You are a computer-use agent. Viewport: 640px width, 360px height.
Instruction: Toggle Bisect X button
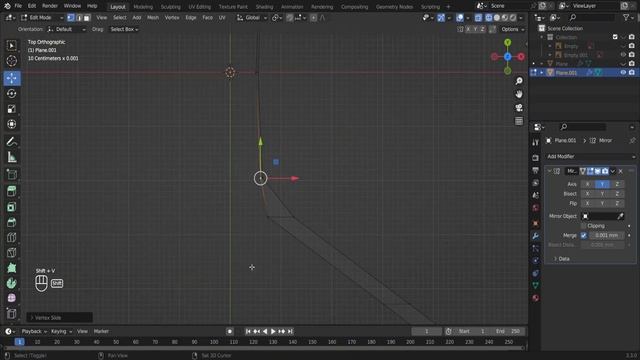pyautogui.click(x=587, y=194)
